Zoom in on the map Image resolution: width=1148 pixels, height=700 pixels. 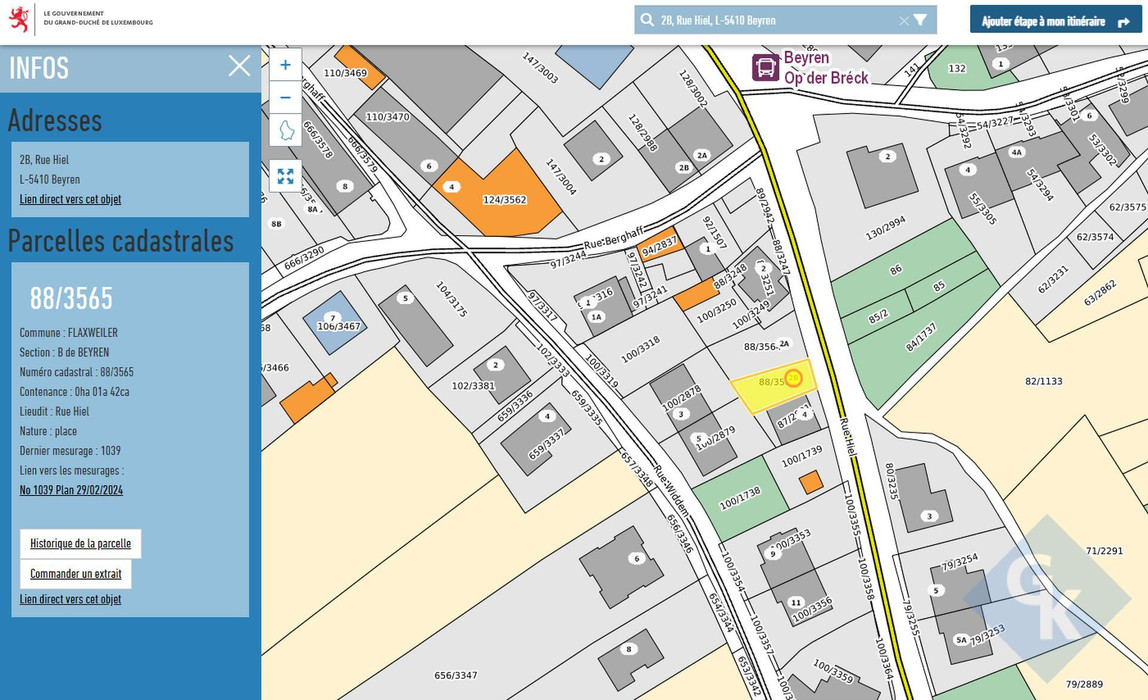click(x=285, y=65)
